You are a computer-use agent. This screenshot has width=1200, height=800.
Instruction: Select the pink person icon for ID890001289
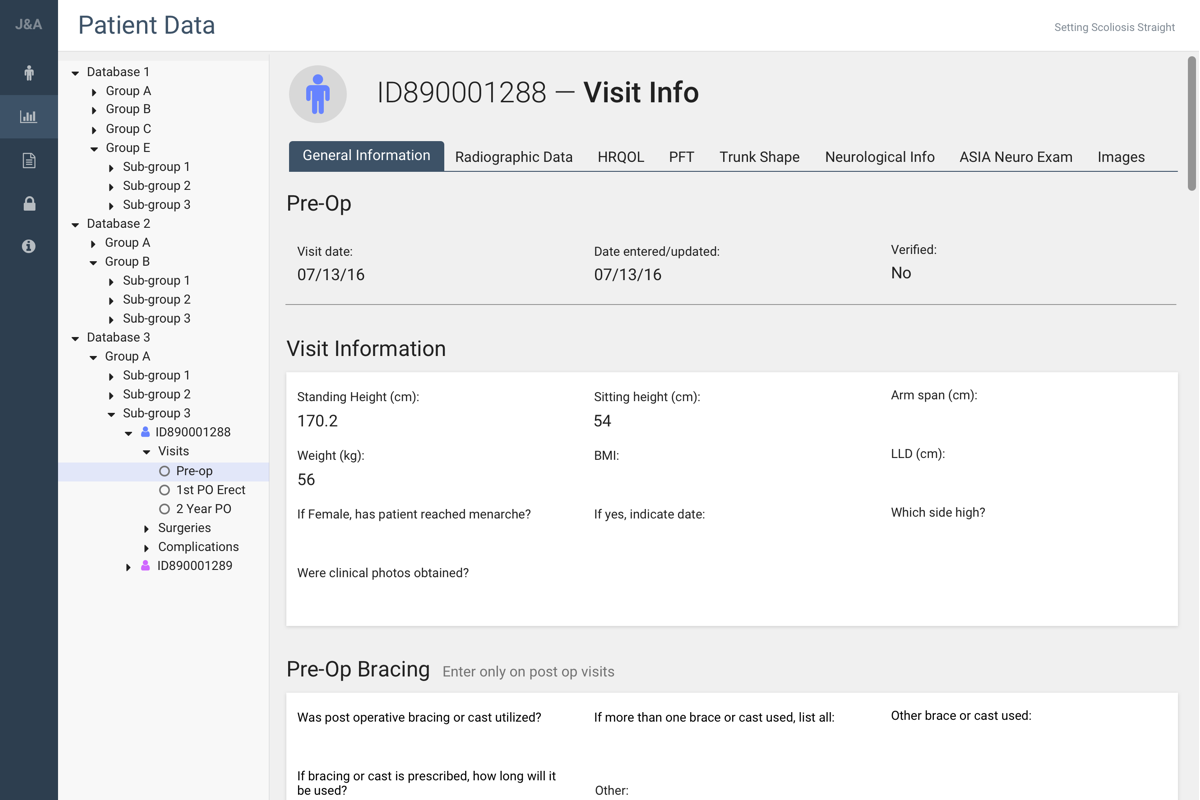pos(145,566)
